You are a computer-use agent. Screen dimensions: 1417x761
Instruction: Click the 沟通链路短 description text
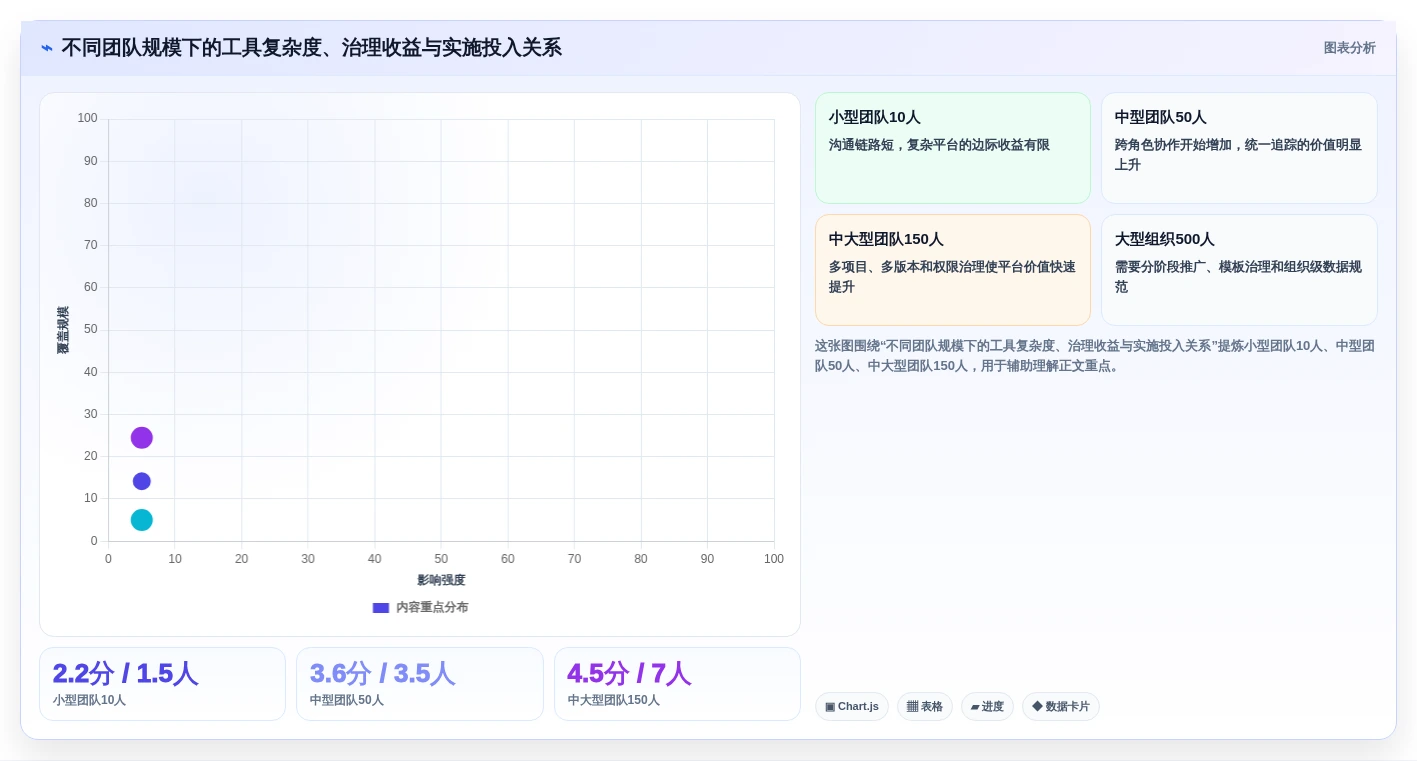click(939, 145)
